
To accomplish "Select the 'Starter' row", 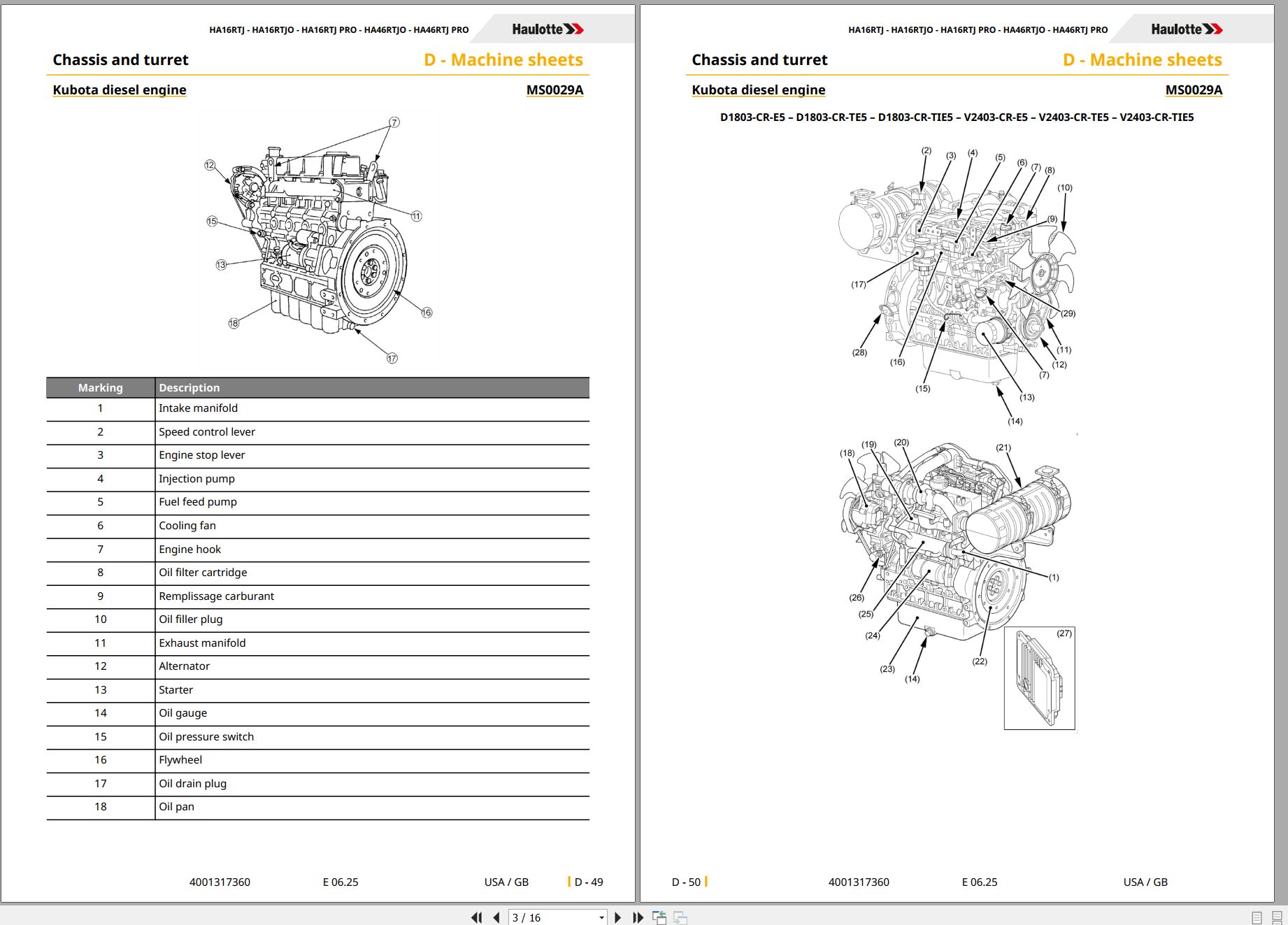I will coord(318,690).
